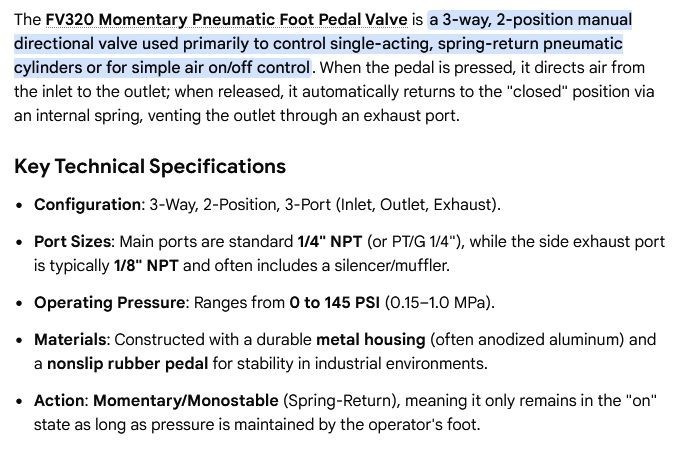Click the (0.15–1.0 MPa) pressure range text
Screen dimensions: 687x450
[x=439, y=303]
